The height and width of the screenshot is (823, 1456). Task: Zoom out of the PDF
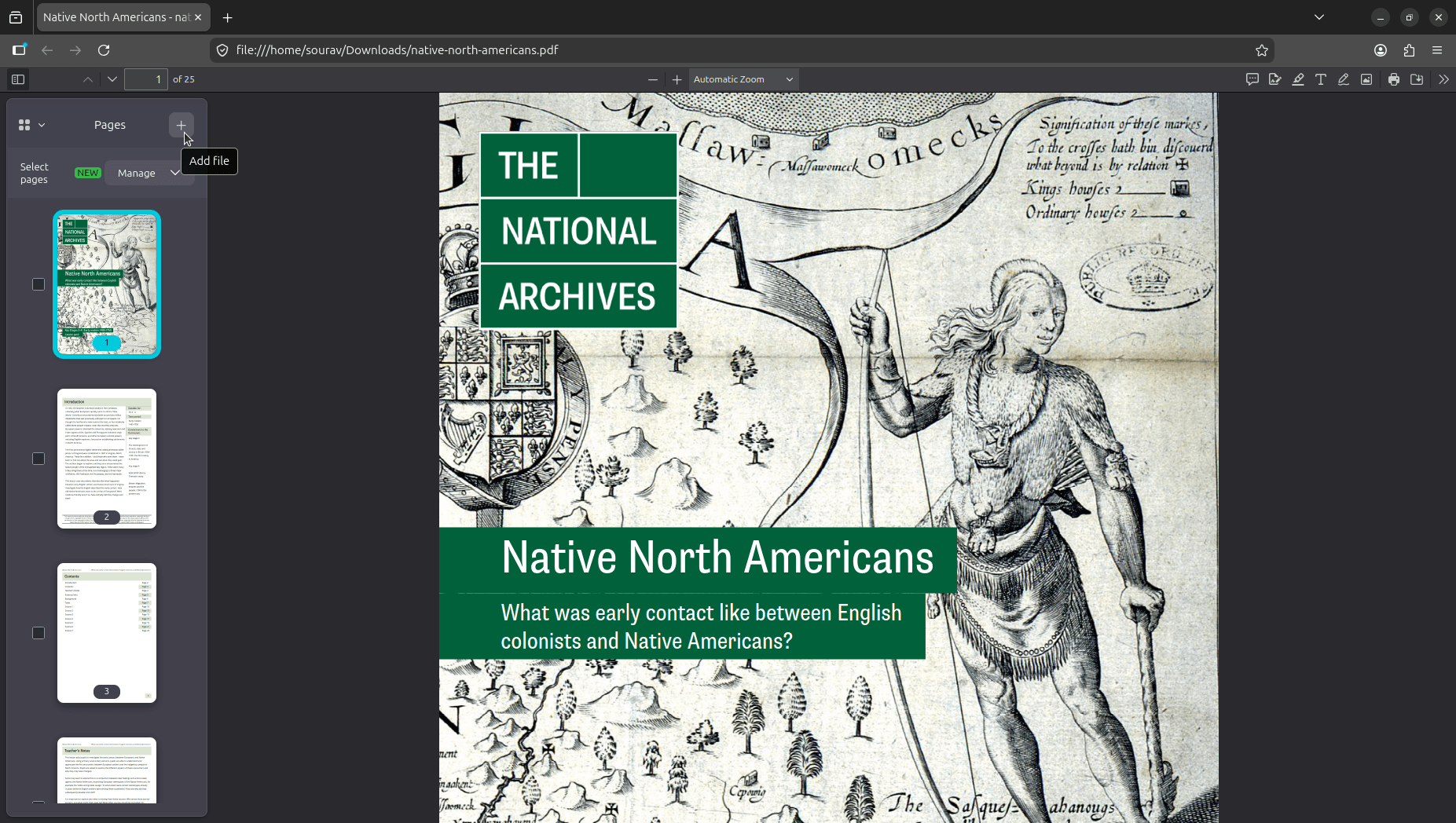coord(652,79)
